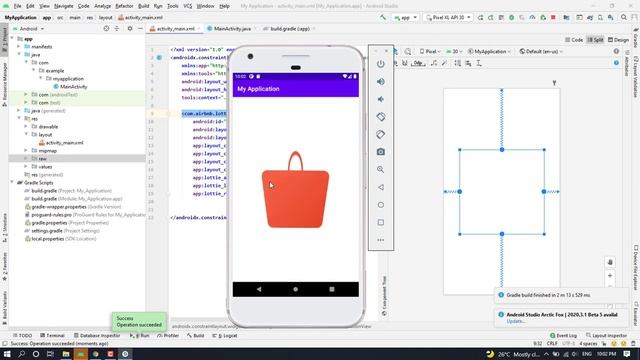Click the emulator back triangle button
Viewport: 640px width, 360px height.
click(380, 187)
